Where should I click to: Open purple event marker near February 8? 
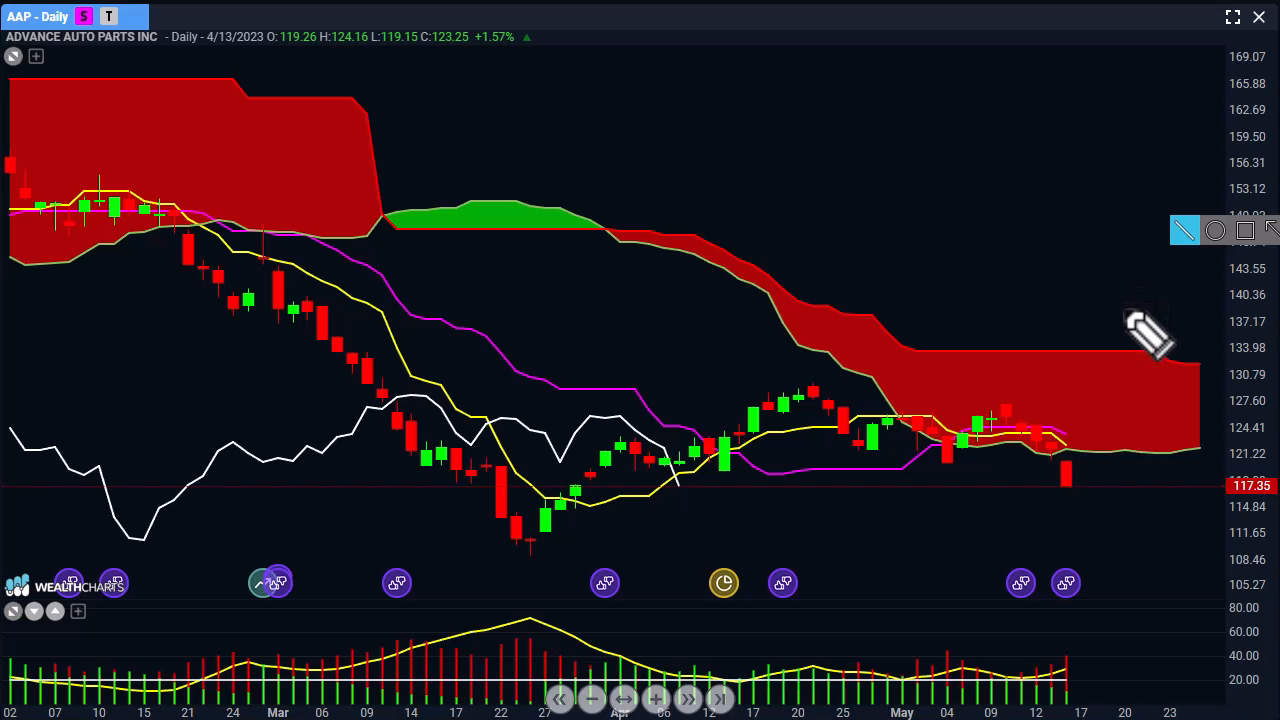click(x=69, y=583)
